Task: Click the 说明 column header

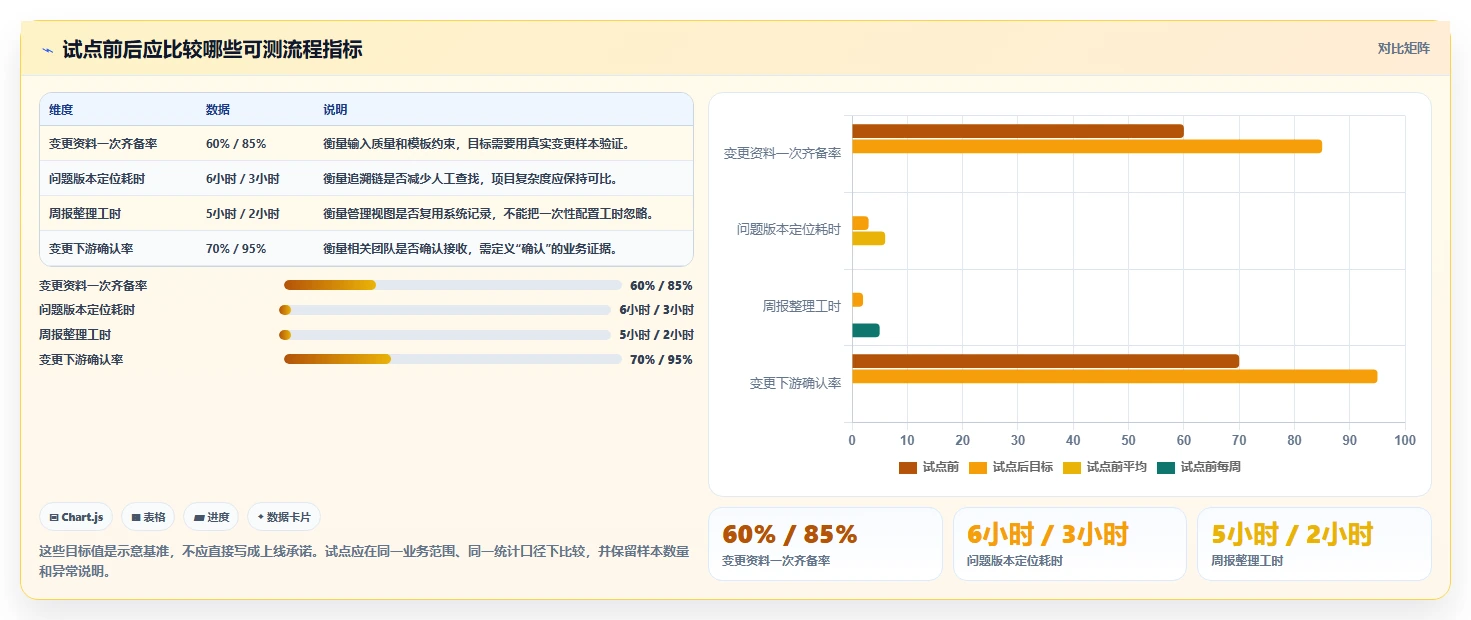Action: coord(335,110)
